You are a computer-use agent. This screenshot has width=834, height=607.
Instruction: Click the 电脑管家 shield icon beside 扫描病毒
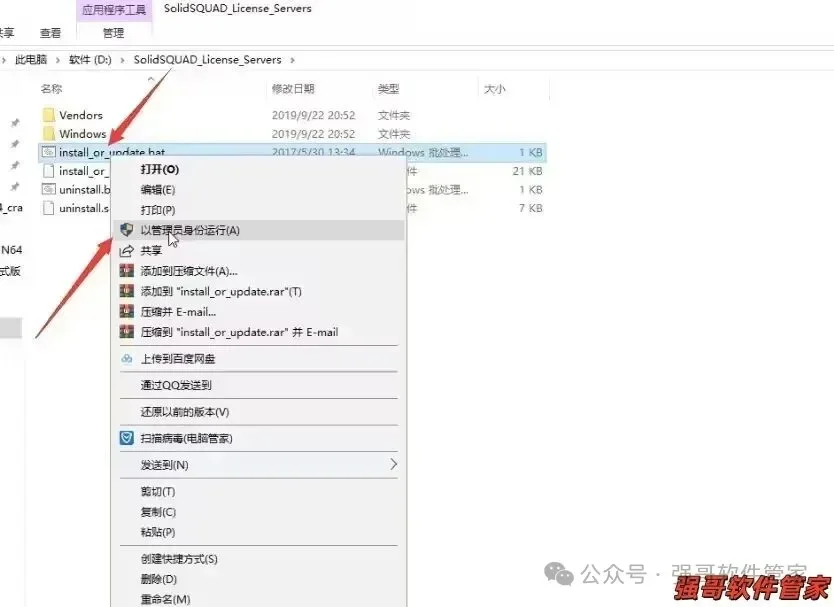[127, 438]
